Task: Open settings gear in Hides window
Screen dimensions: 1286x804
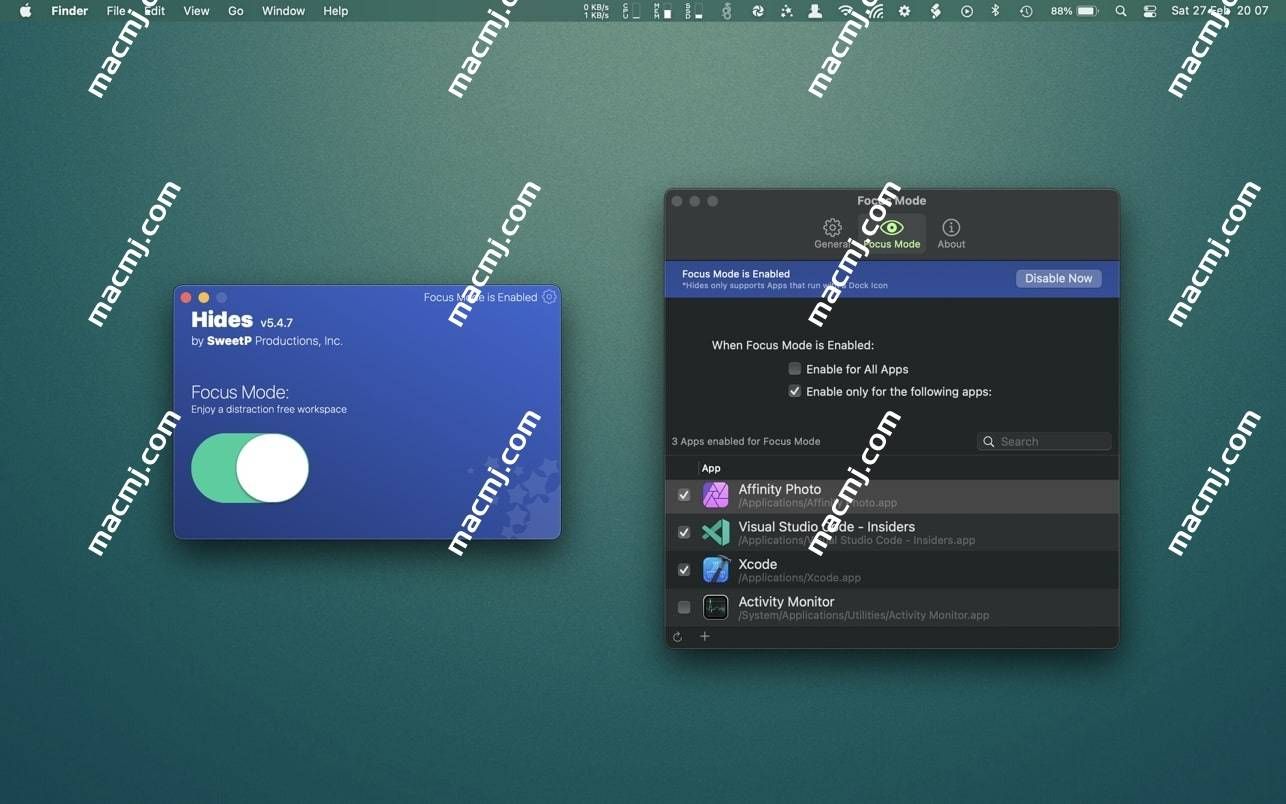Action: pos(549,297)
